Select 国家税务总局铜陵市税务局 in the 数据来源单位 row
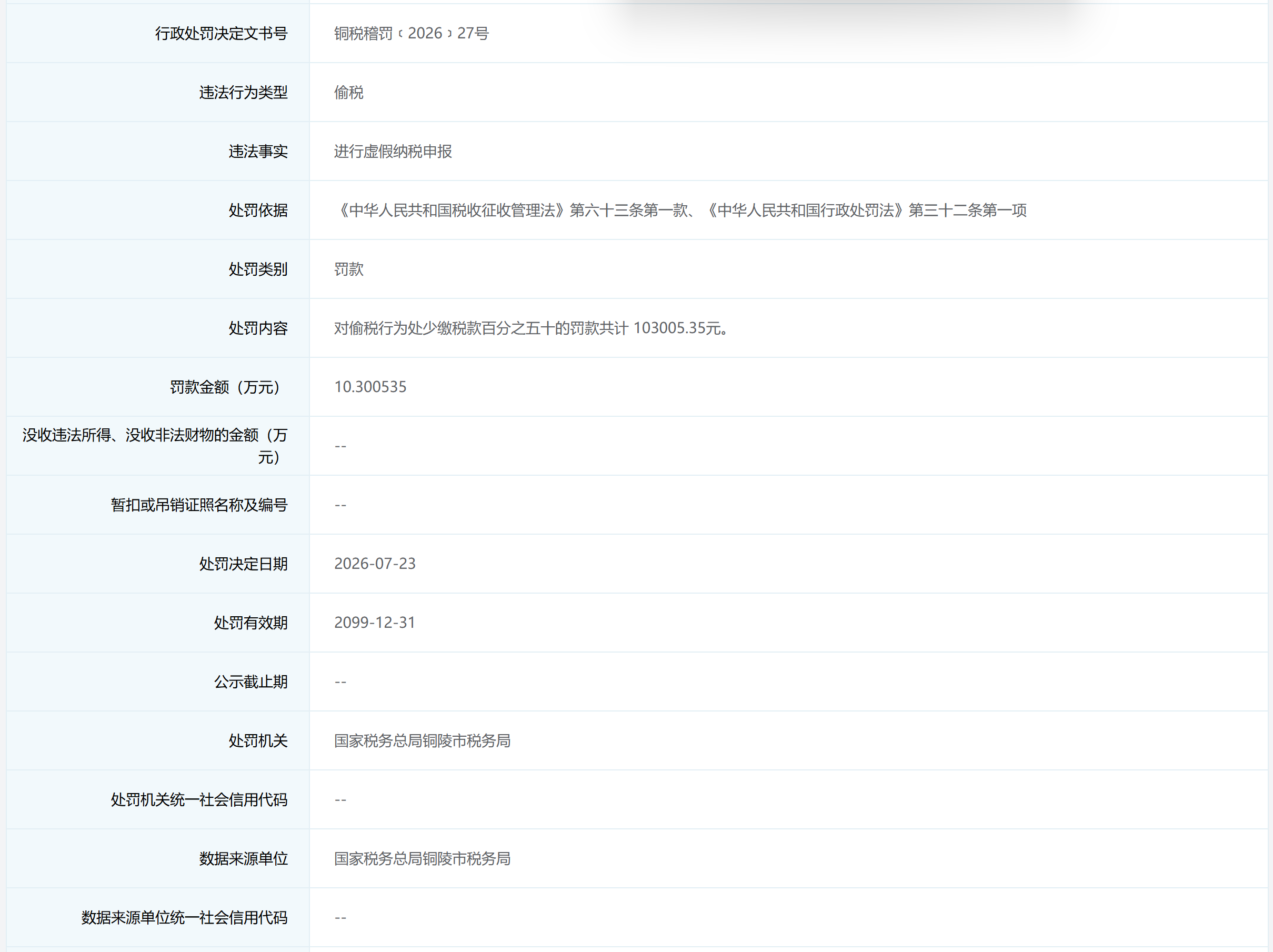This screenshot has width=1273, height=952. pos(423,858)
